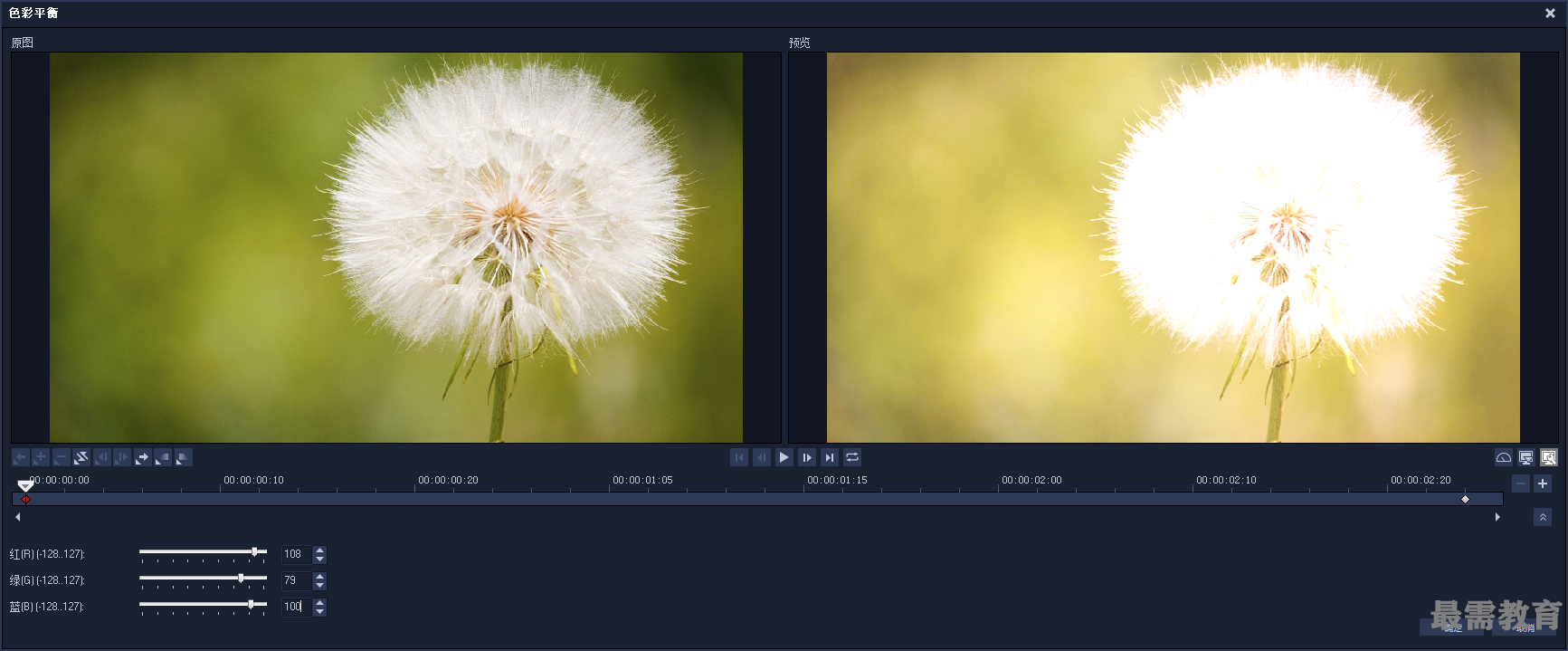1568x651 pixels.
Task: Focus the Green value field showing 79
Action: point(297,580)
